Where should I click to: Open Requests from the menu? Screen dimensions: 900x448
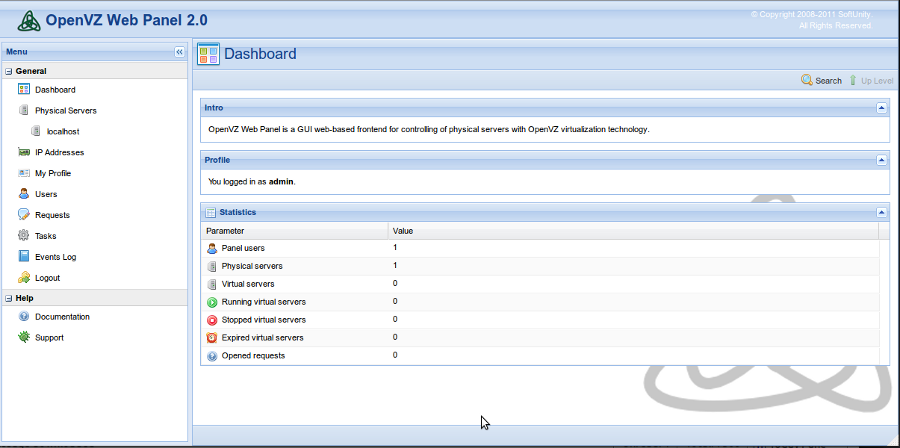point(52,215)
